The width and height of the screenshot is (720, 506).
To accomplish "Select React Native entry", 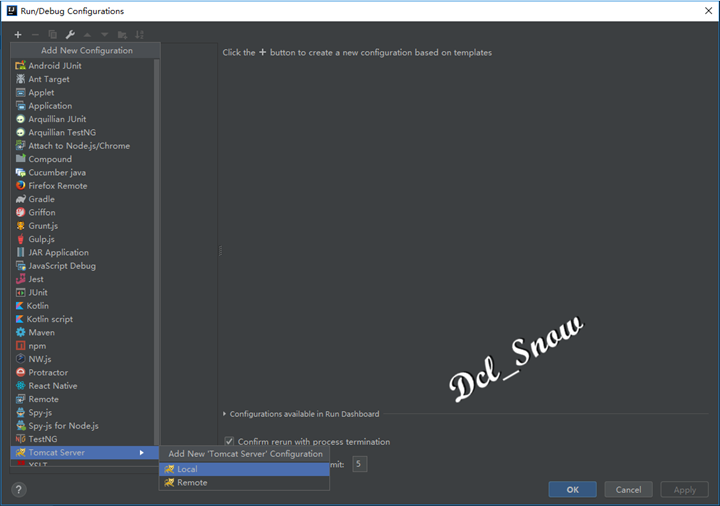I will [x=83, y=386].
